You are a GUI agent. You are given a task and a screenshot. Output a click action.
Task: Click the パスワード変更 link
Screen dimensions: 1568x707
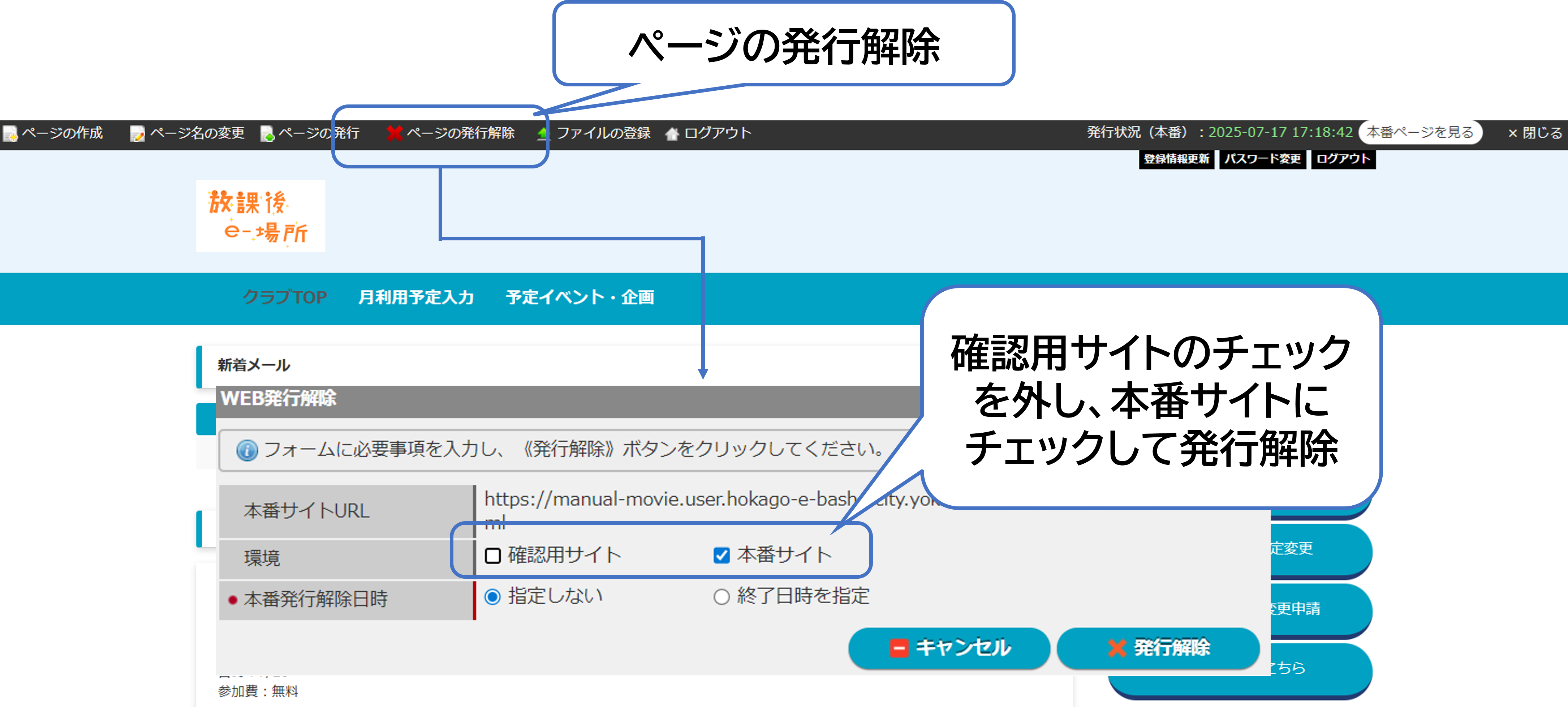(1262, 159)
